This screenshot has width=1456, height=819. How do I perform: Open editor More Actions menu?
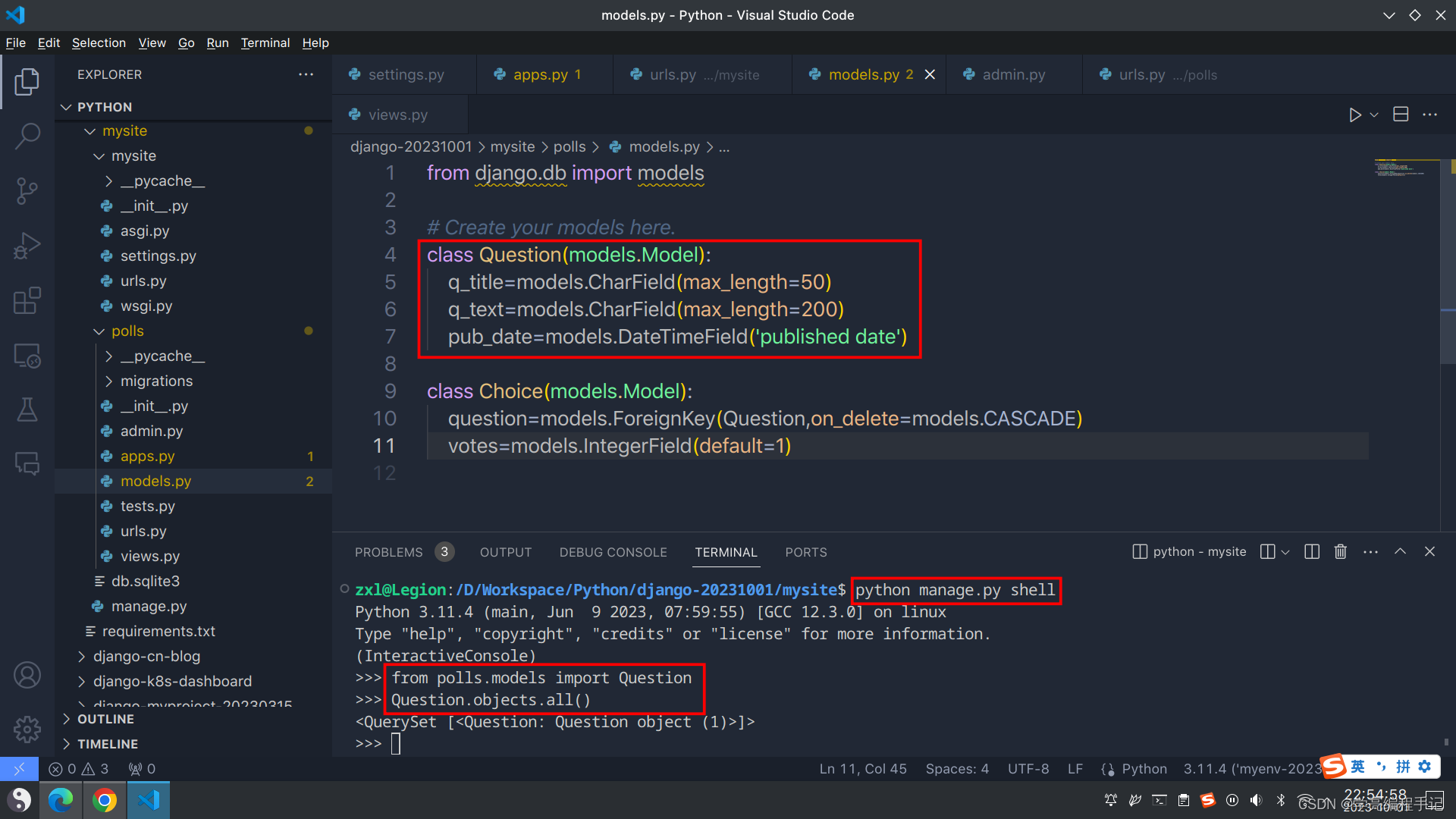click(x=1430, y=115)
